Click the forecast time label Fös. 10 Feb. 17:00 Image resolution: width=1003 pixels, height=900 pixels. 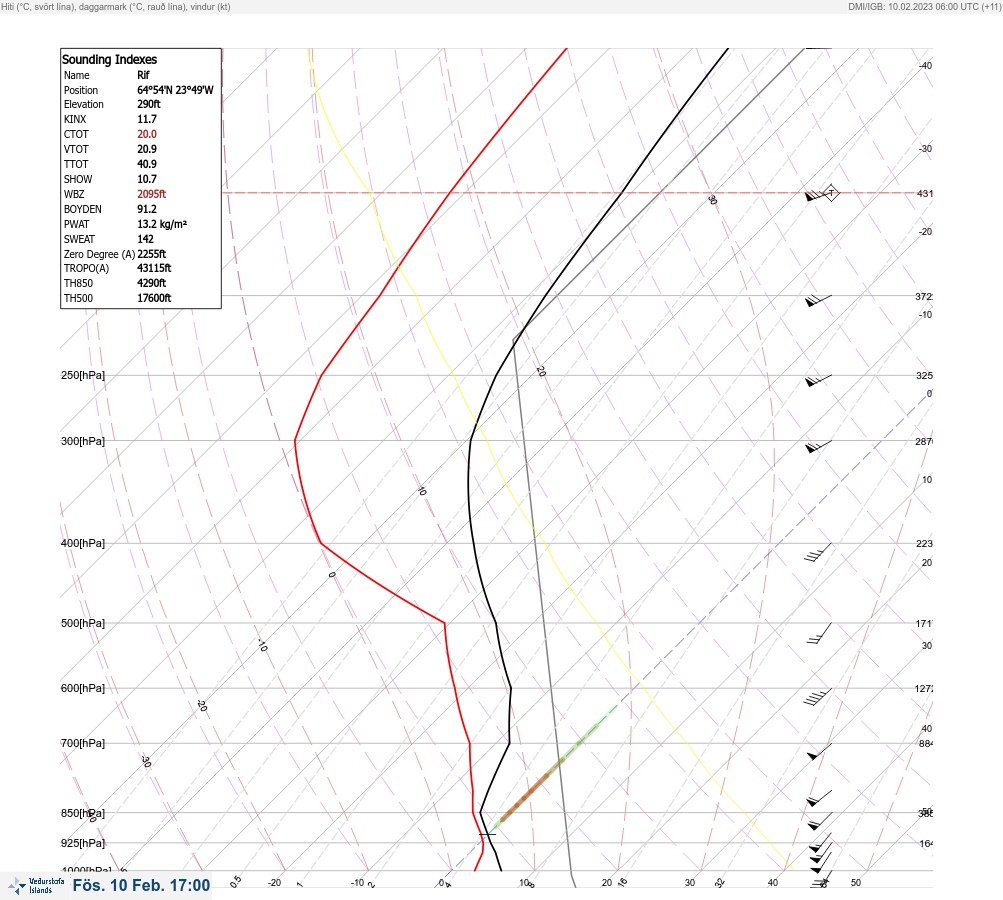[141, 885]
